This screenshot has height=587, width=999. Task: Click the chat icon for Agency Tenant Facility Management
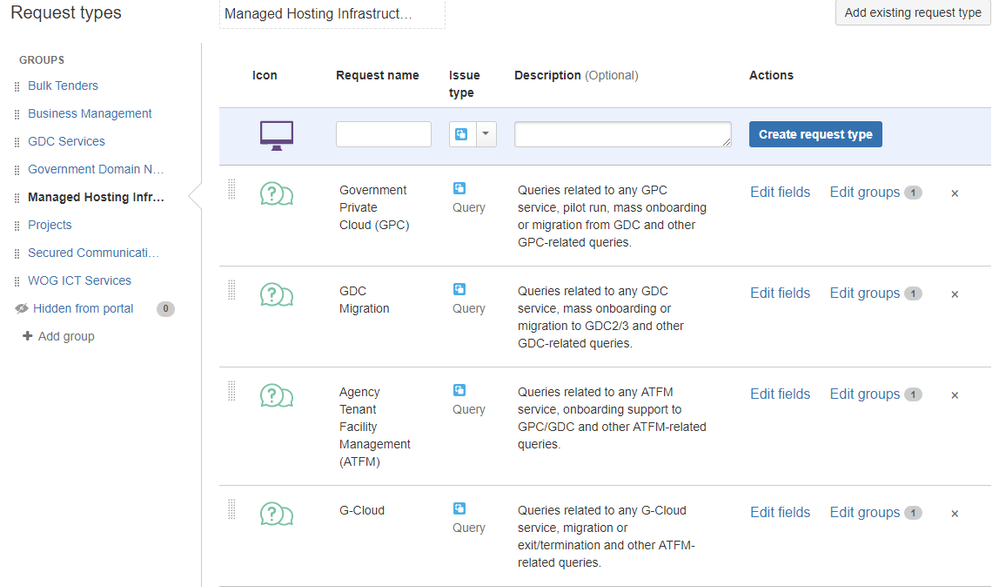click(277, 396)
